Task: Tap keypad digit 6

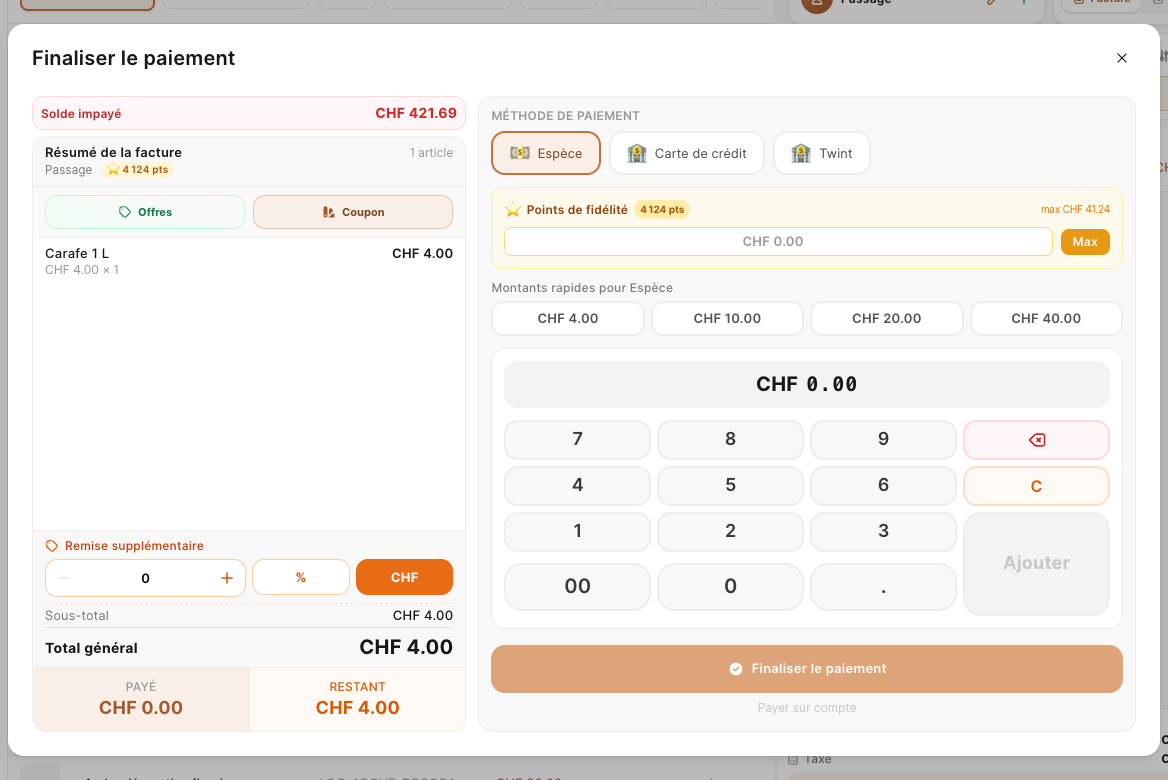Action: click(x=883, y=486)
